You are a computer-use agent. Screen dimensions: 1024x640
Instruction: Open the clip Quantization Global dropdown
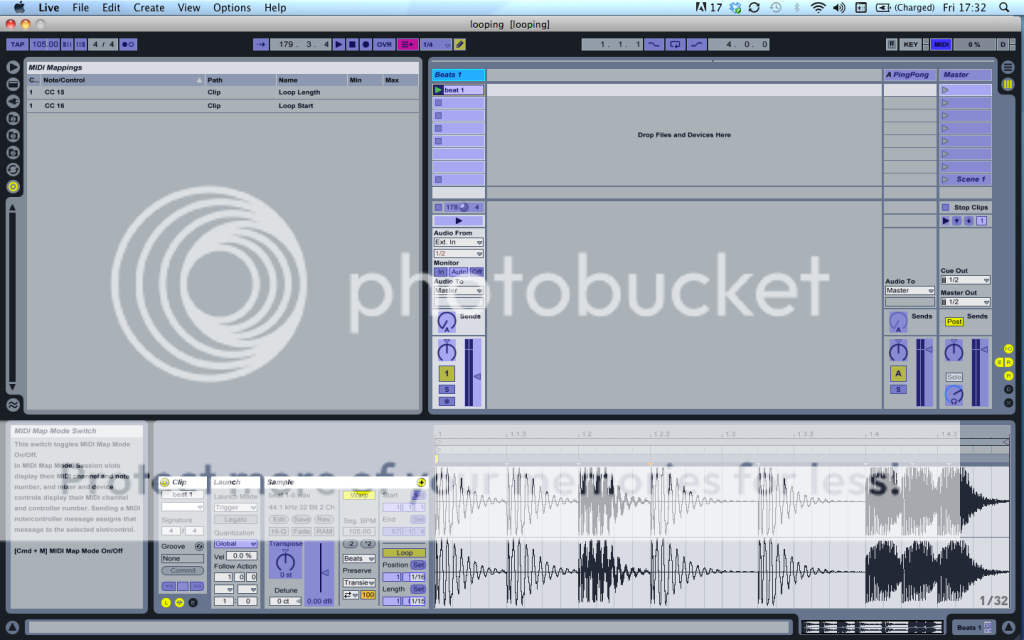coord(235,544)
